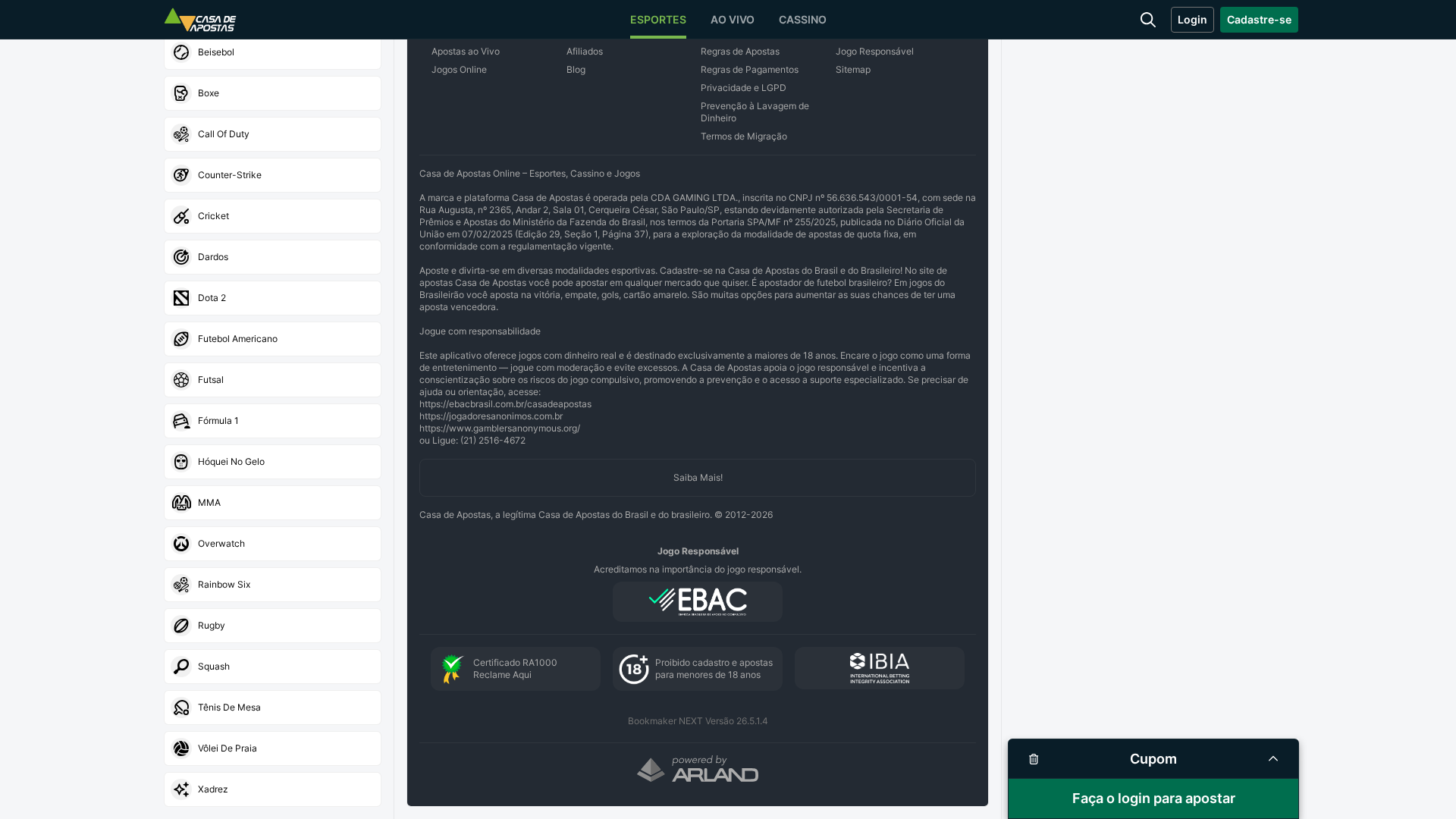
Task: Click the Rugby ball icon
Action: [181, 626]
